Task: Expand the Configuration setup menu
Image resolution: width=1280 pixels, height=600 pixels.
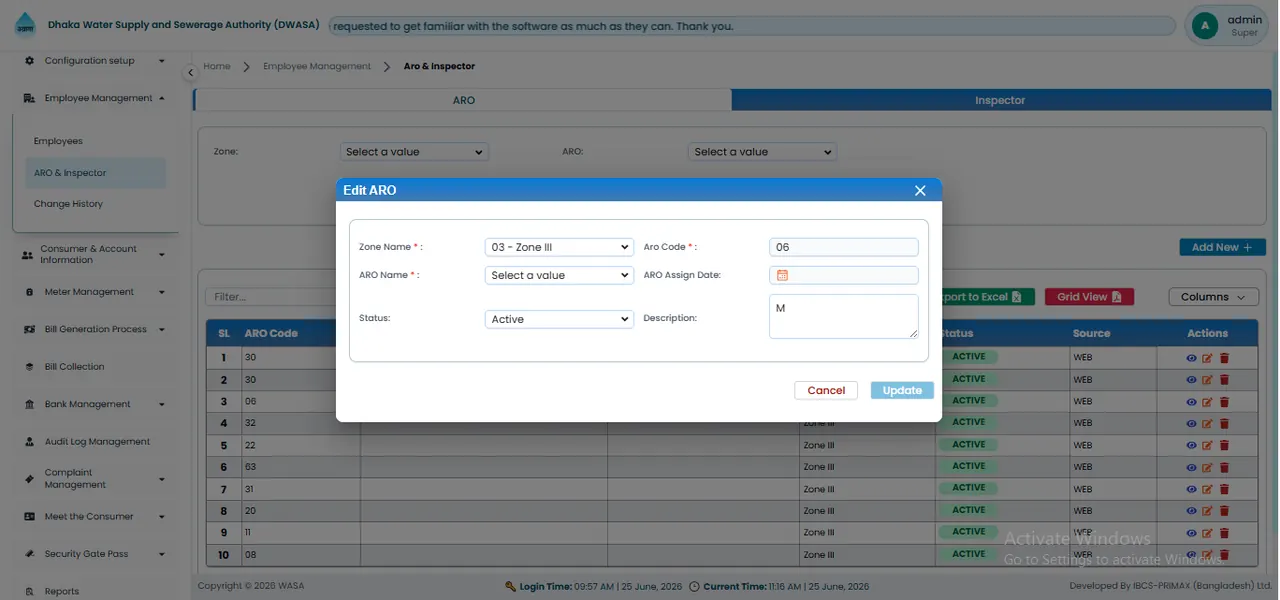Action: 94,61
